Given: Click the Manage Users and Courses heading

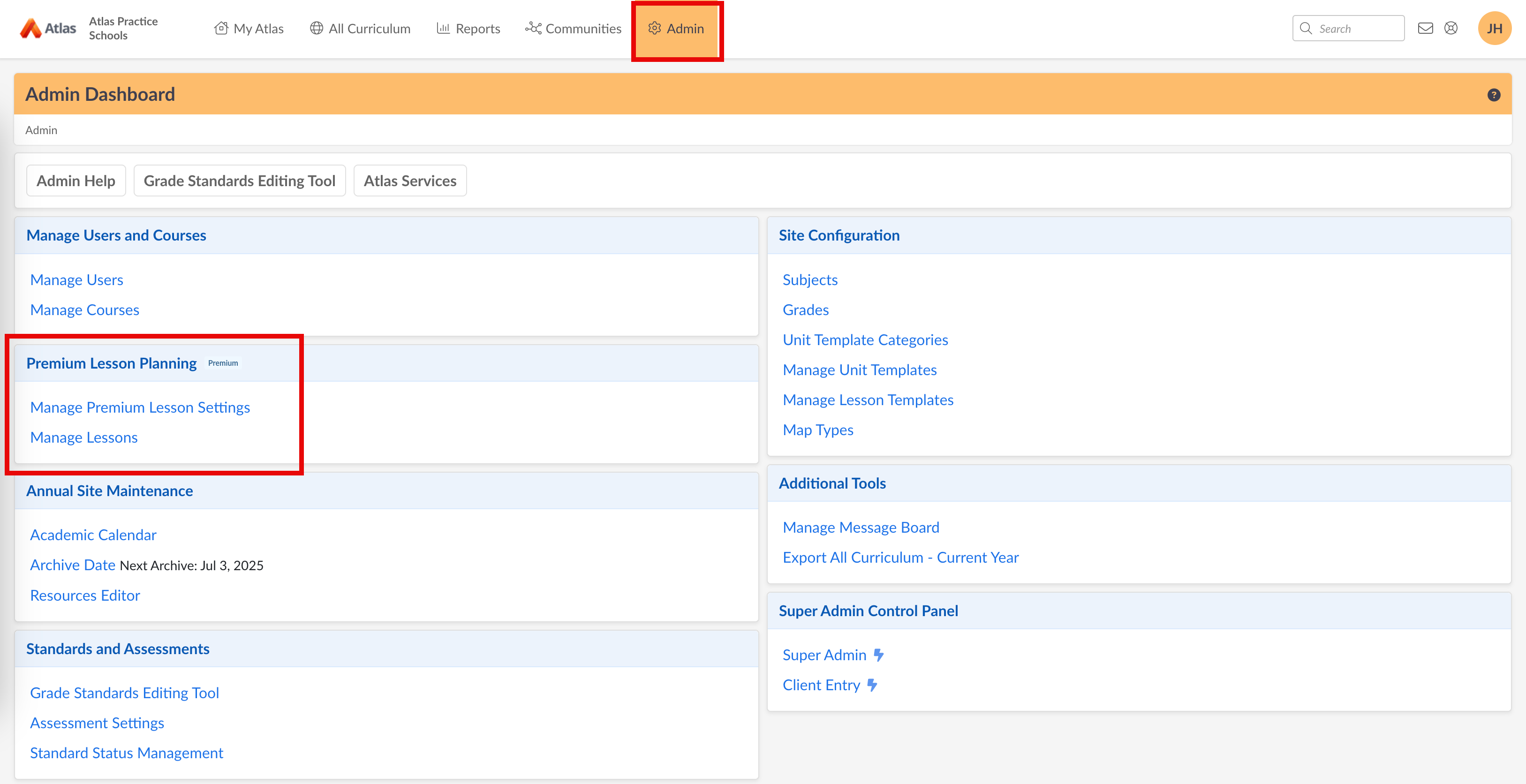Looking at the screenshot, I should point(116,236).
